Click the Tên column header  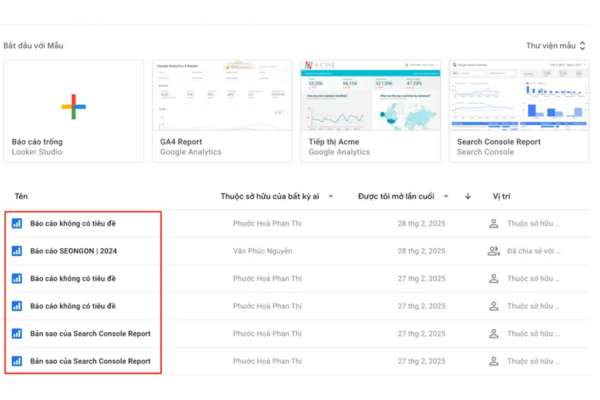click(21, 196)
